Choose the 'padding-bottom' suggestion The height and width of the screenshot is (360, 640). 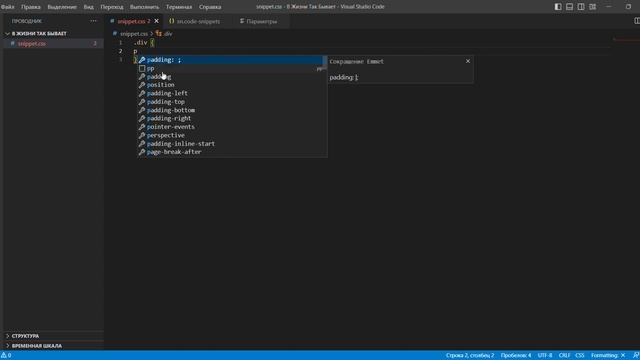click(x=231, y=110)
